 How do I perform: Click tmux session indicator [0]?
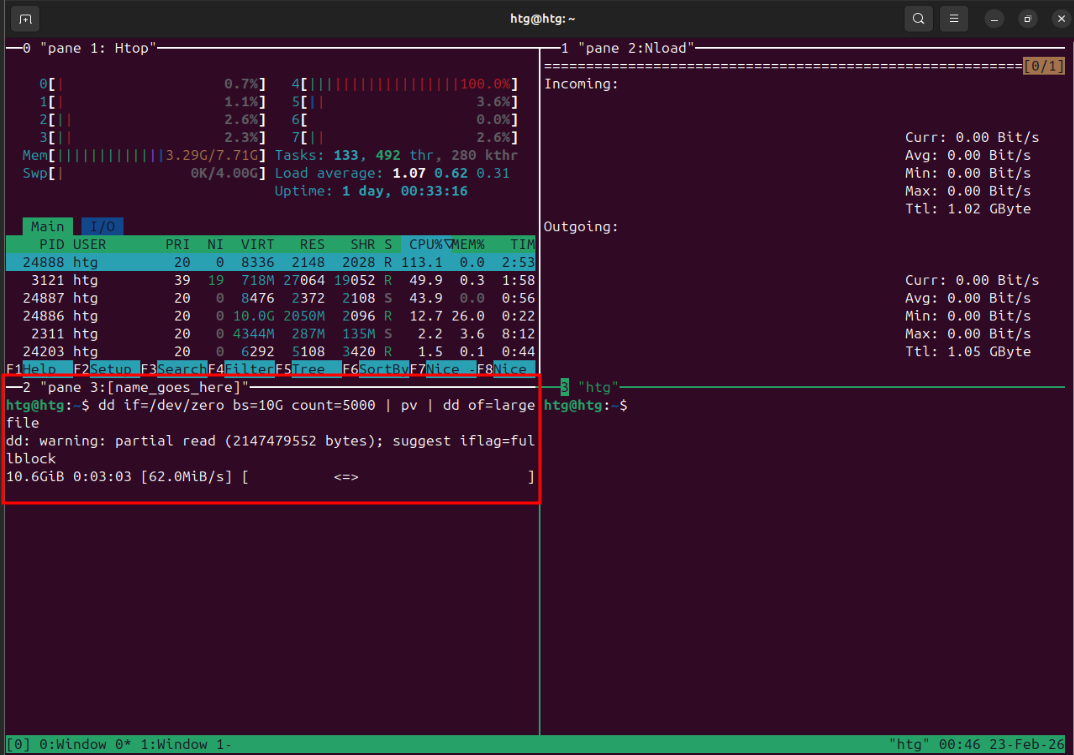tap(18, 745)
